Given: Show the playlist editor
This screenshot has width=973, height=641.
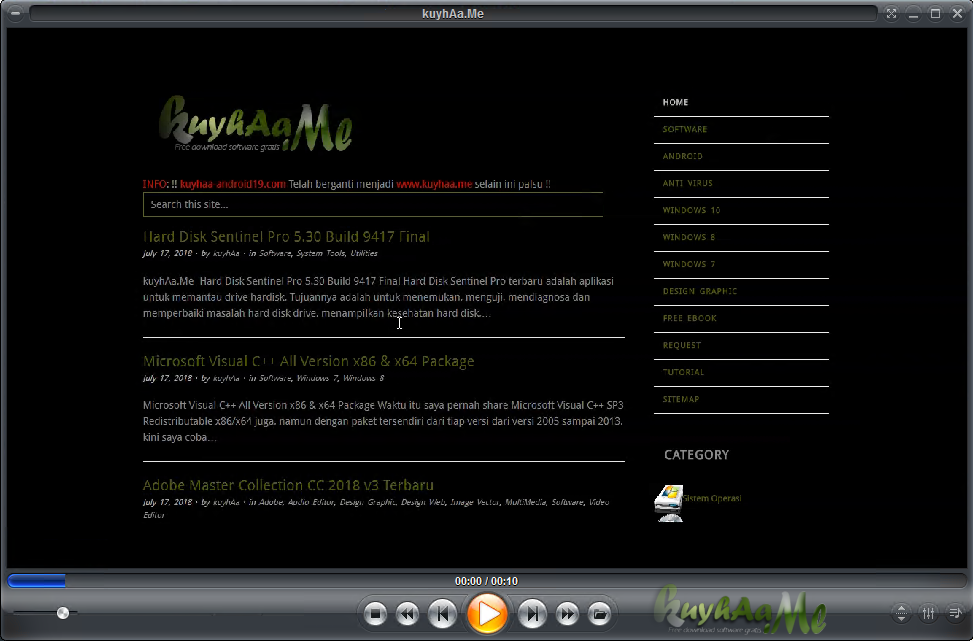Looking at the screenshot, I should point(956,614).
